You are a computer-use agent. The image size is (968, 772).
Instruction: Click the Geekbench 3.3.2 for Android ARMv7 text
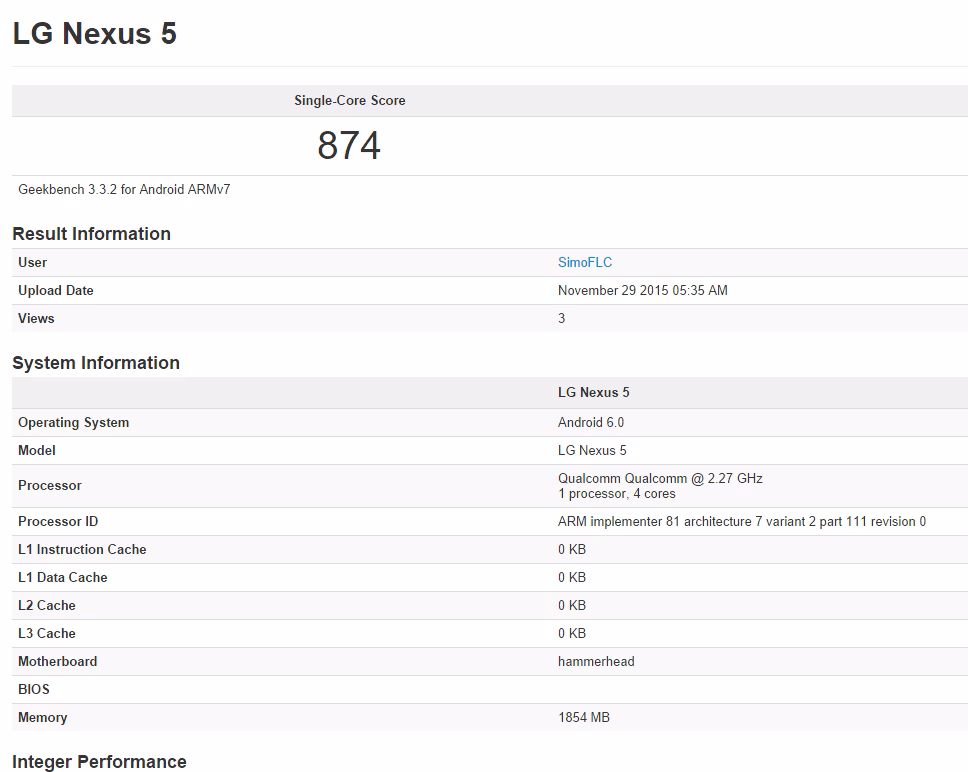(x=124, y=189)
